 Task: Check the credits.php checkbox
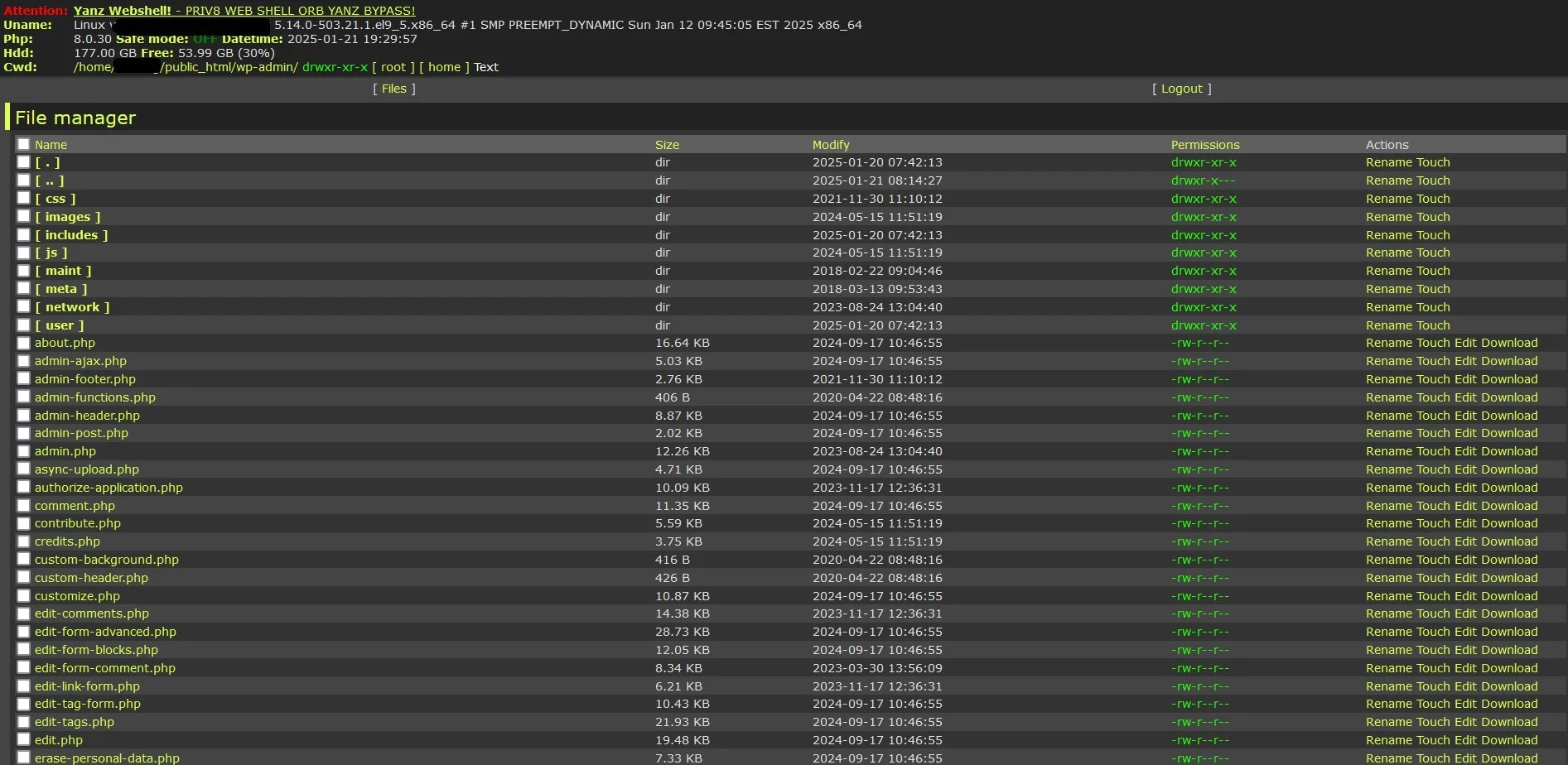coord(23,541)
